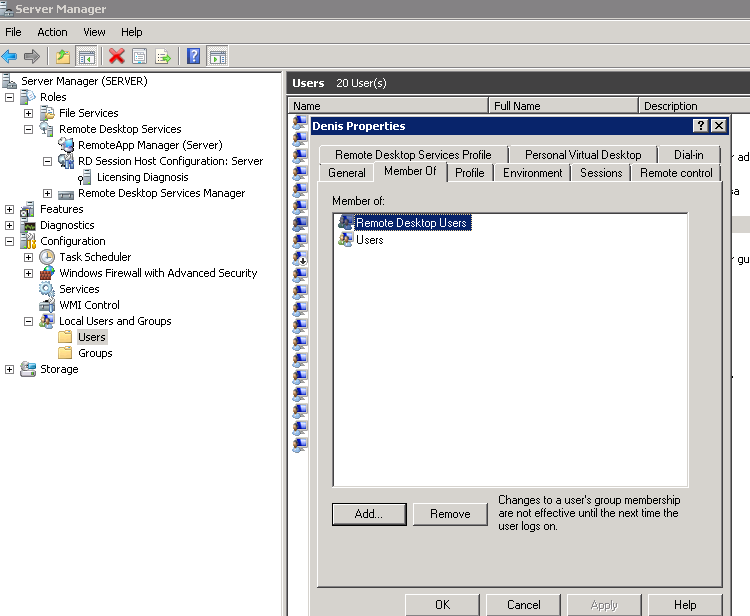The image size is (750, 616).
Task: Open the Action menu
Action: [x=53, y=32]
